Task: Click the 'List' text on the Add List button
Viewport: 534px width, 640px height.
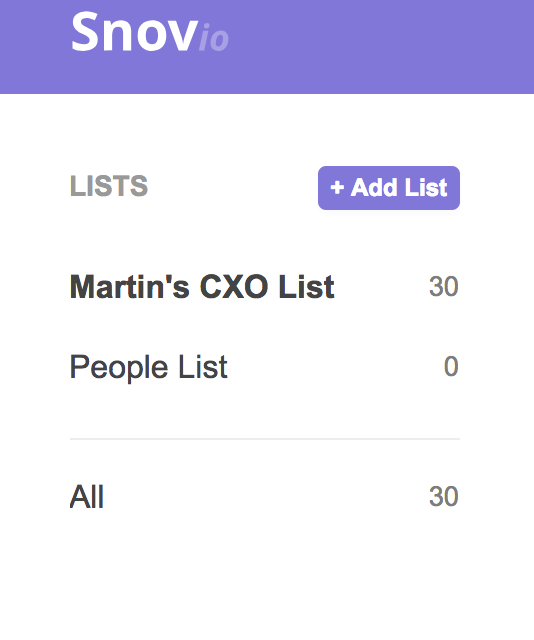Action: [426, 188]
